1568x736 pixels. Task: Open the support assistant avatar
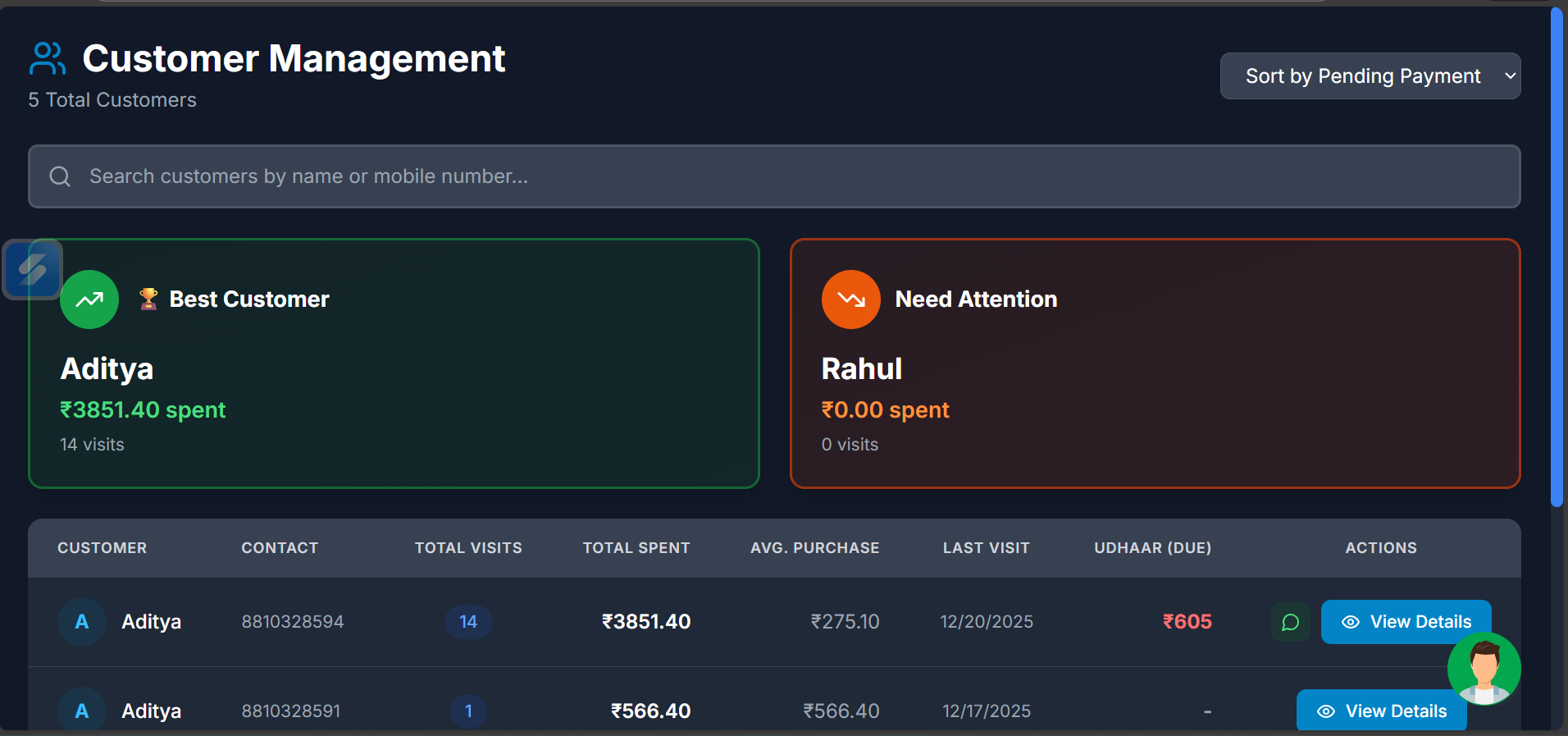pyautogui.click(x=1484, y=668)
